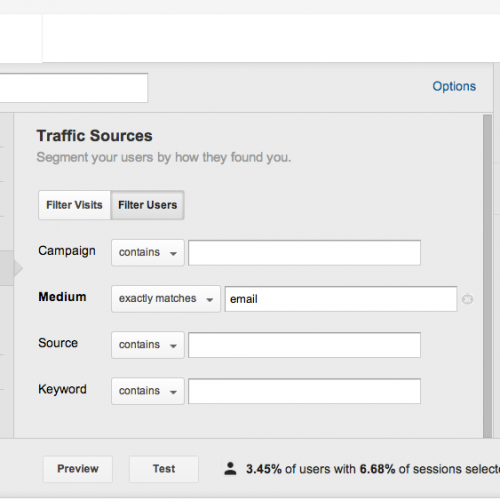500x500 pixels.
Task: Clear the Medium filter with the remove icon
Action: pos(467,299)
